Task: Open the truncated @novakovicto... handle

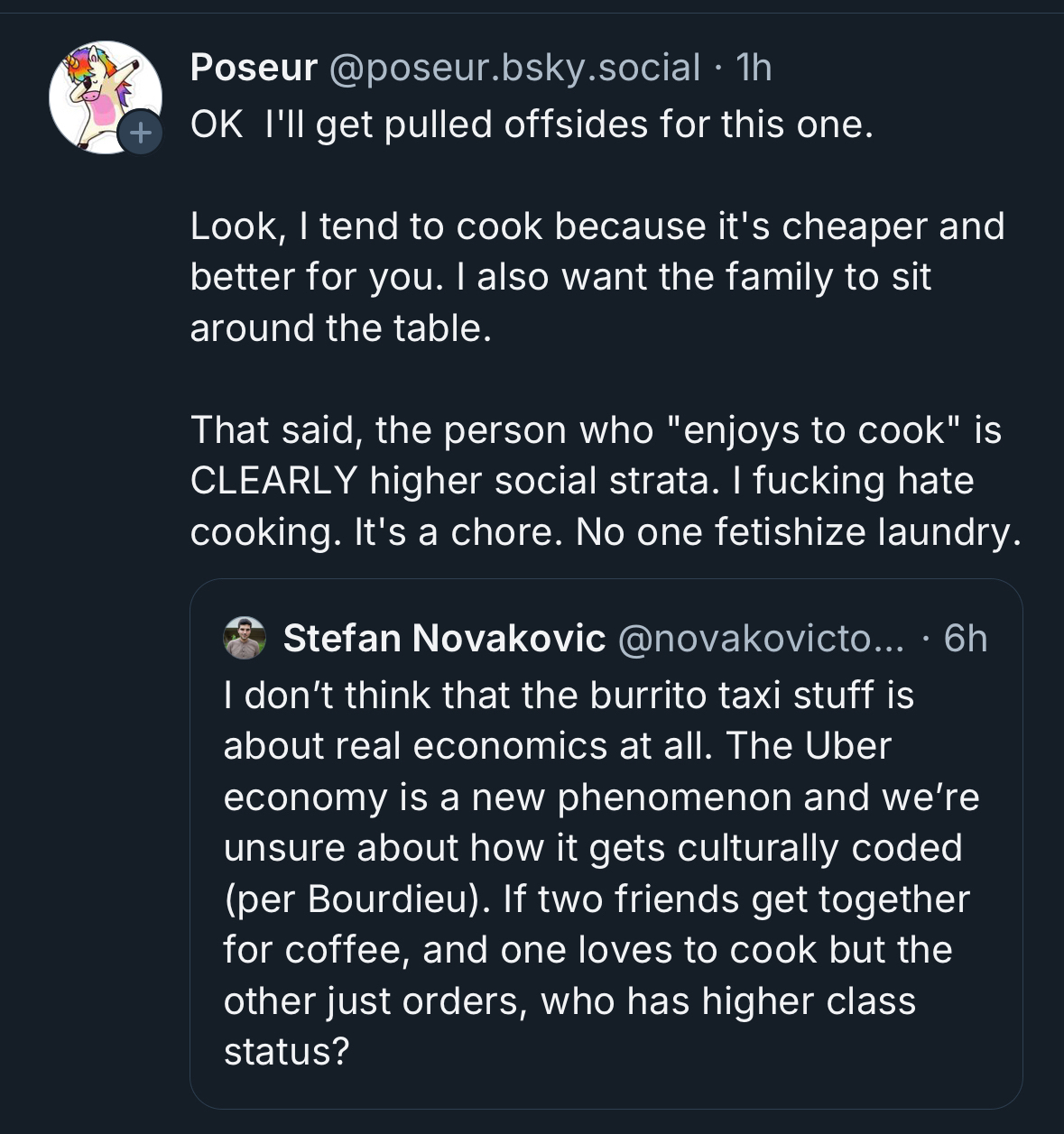Action: click(761, 639)
